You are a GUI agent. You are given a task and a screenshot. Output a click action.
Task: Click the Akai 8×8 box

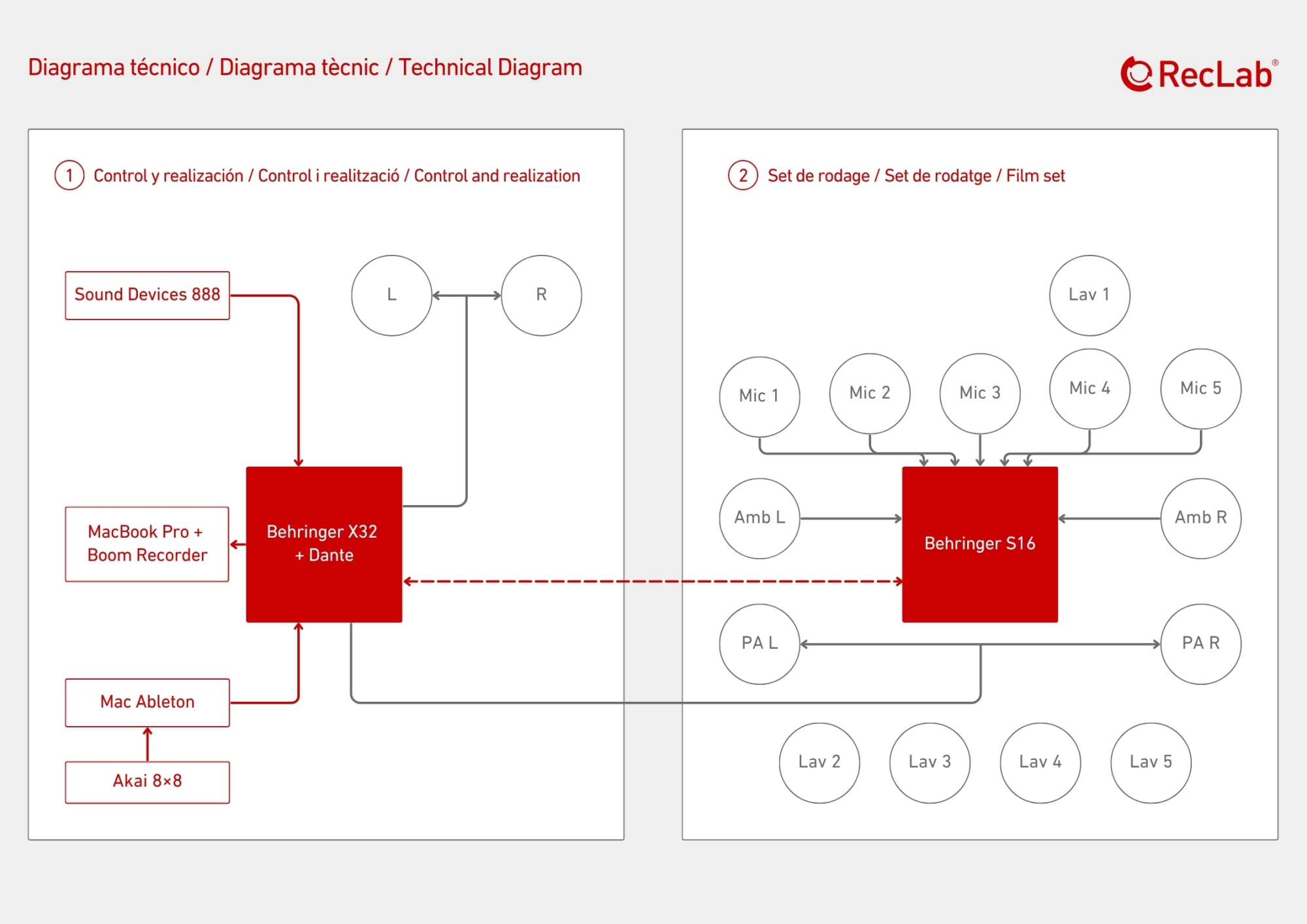[x=148, y=782]
